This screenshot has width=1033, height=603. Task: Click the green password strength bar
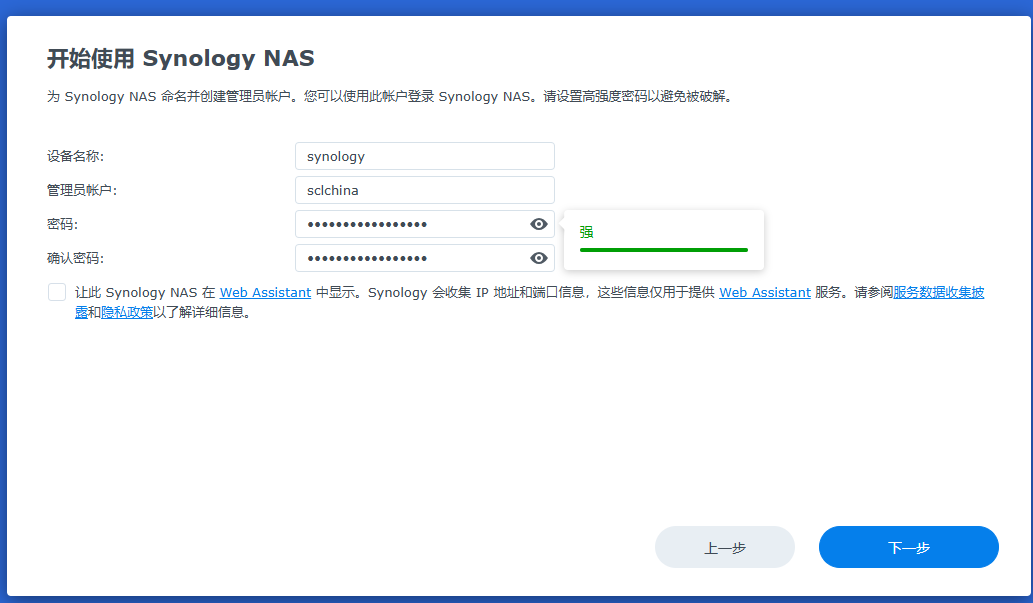[x=663, y=250]
